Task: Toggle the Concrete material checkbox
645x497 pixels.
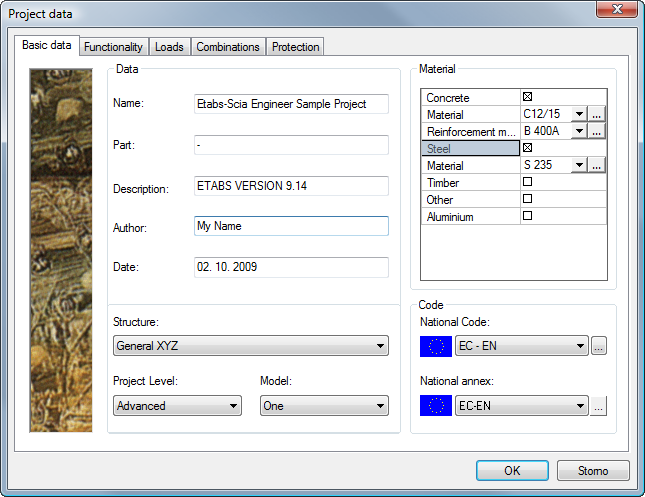Action: pyautogui.click(x=527, y=97)
